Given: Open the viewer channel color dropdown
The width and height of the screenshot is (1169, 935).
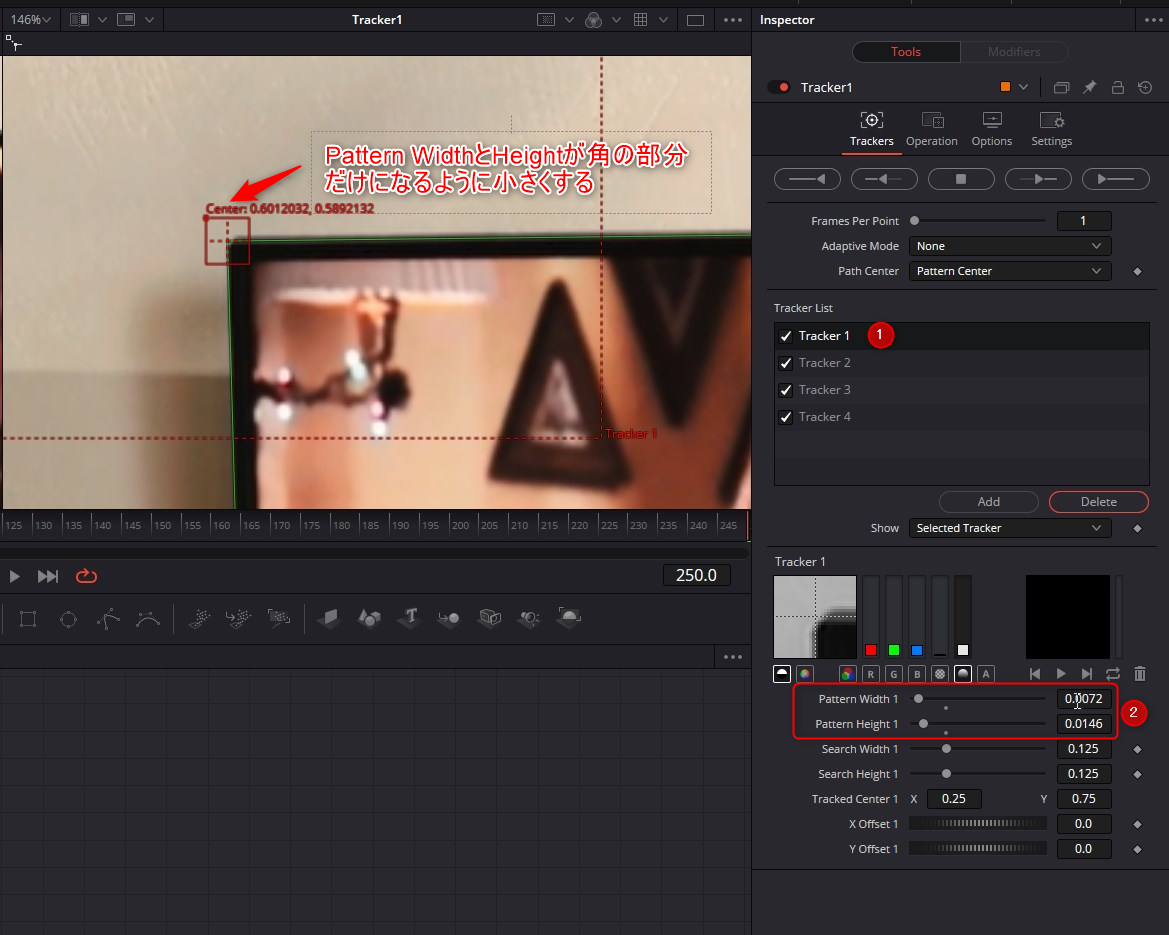Looking at the screenshot, I should click(617, 20).
